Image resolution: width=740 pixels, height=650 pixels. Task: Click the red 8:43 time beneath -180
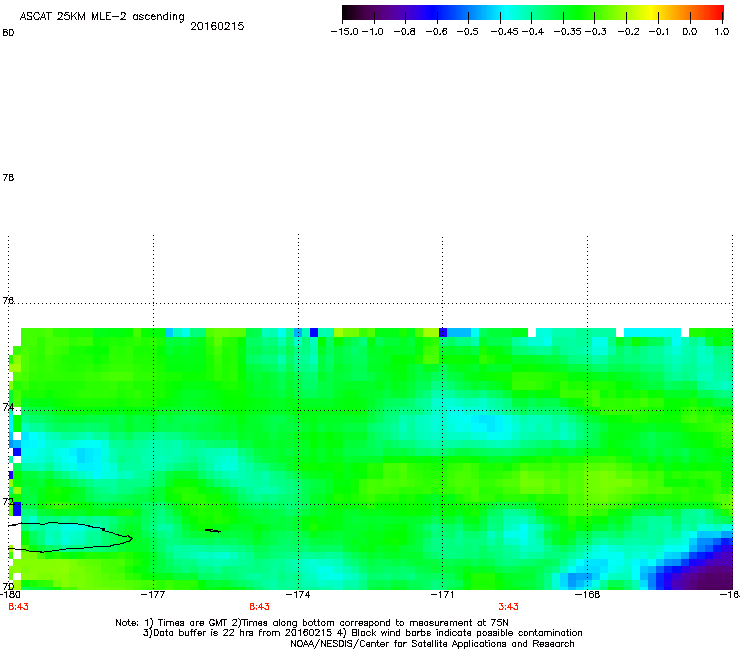pos(18,607)
